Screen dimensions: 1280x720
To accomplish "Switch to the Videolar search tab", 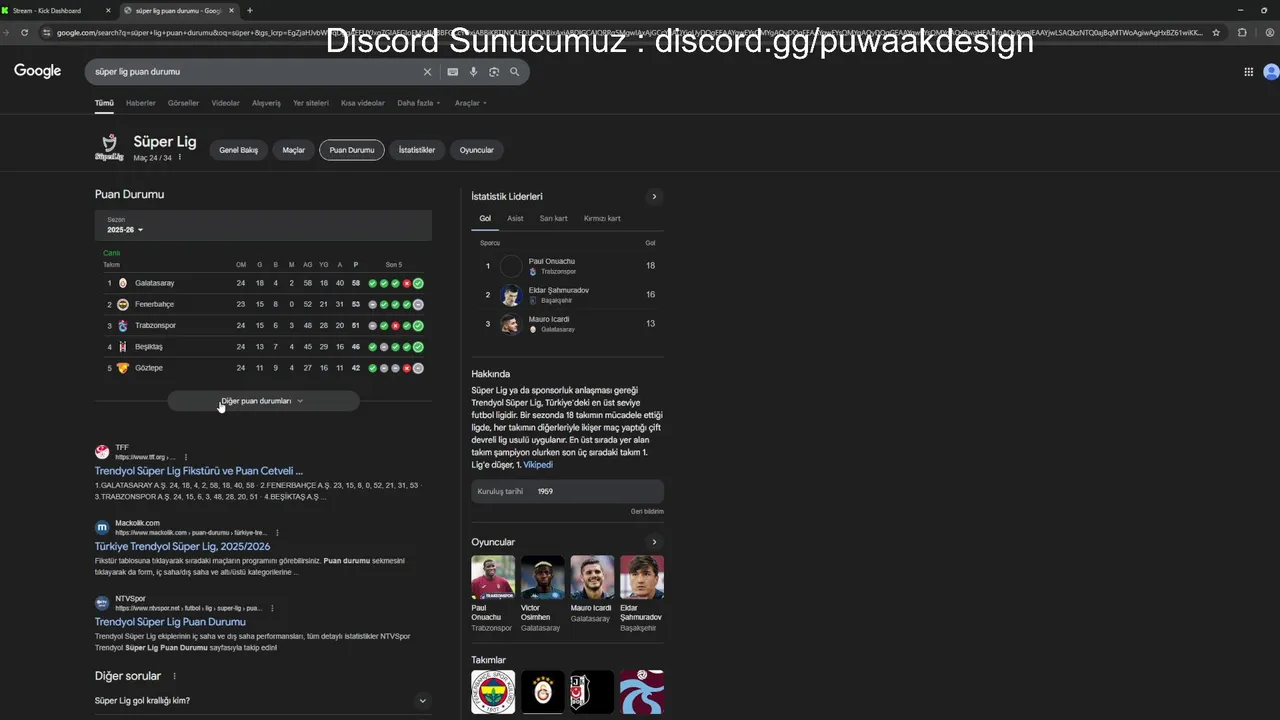I will click(x=225, y=103).
